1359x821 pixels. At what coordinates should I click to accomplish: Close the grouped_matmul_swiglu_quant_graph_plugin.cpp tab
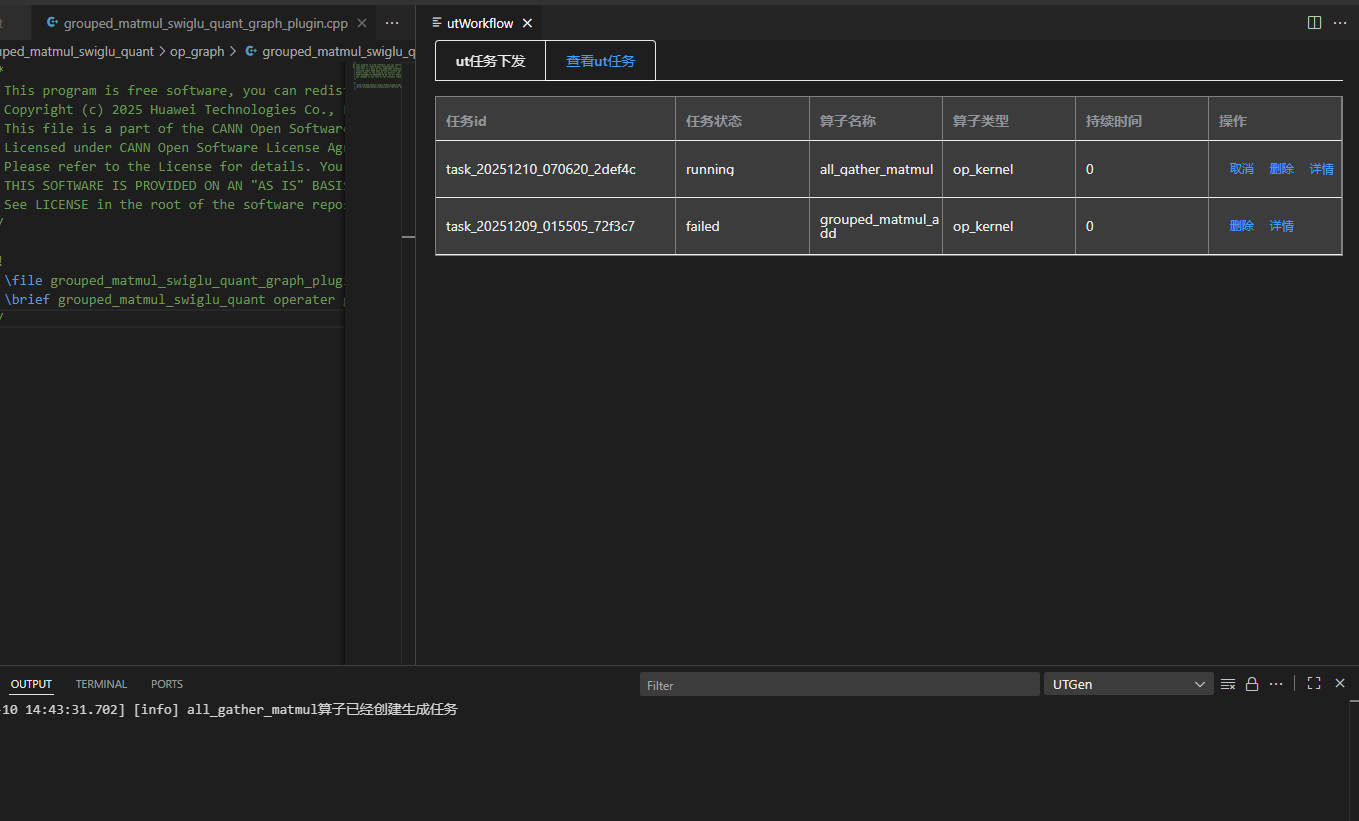click(361, 23)
